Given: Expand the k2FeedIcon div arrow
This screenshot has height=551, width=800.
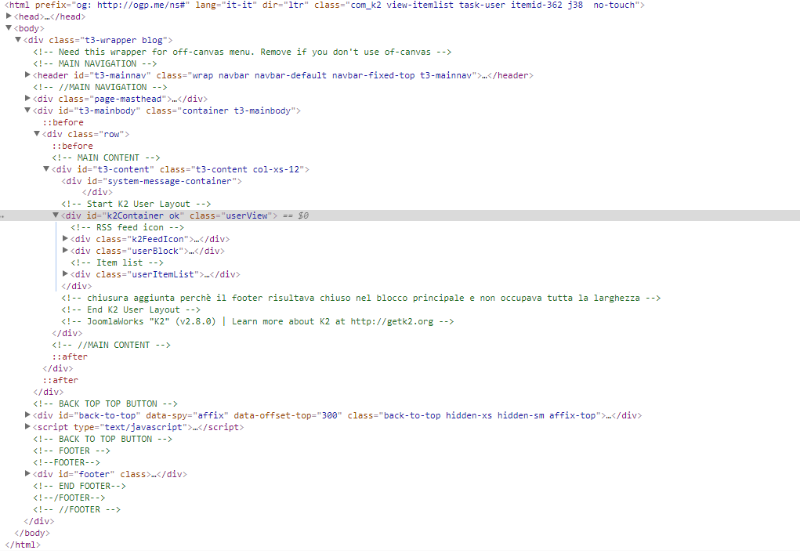Looking at the screenshot, I should coord(65,239).
